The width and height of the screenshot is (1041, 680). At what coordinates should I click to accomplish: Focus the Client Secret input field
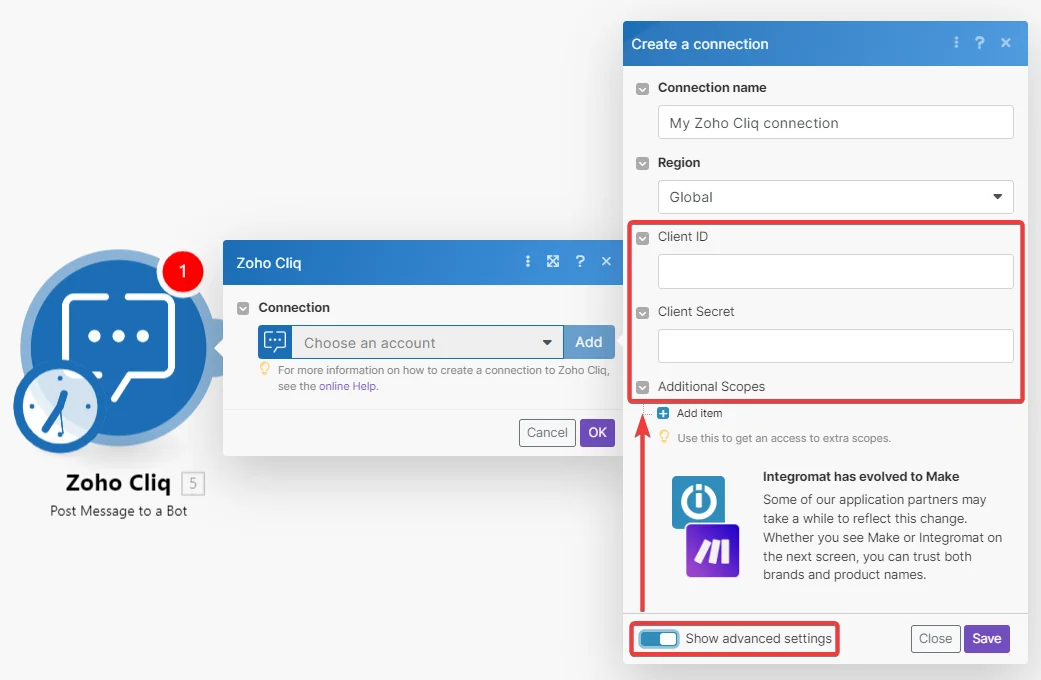835,346
